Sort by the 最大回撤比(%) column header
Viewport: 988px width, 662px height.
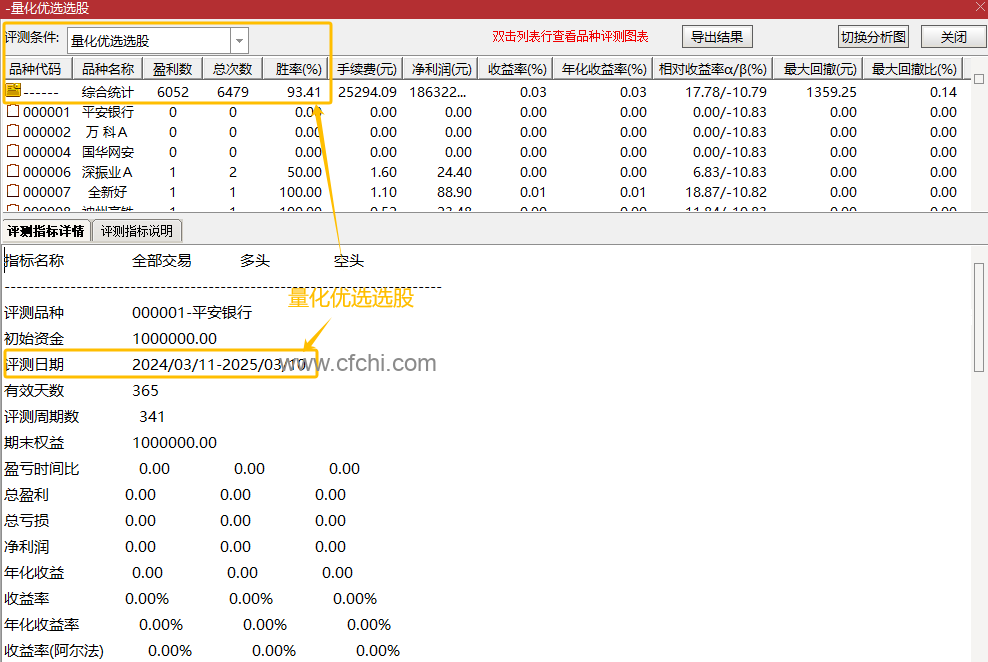click(x=914, y=69)
